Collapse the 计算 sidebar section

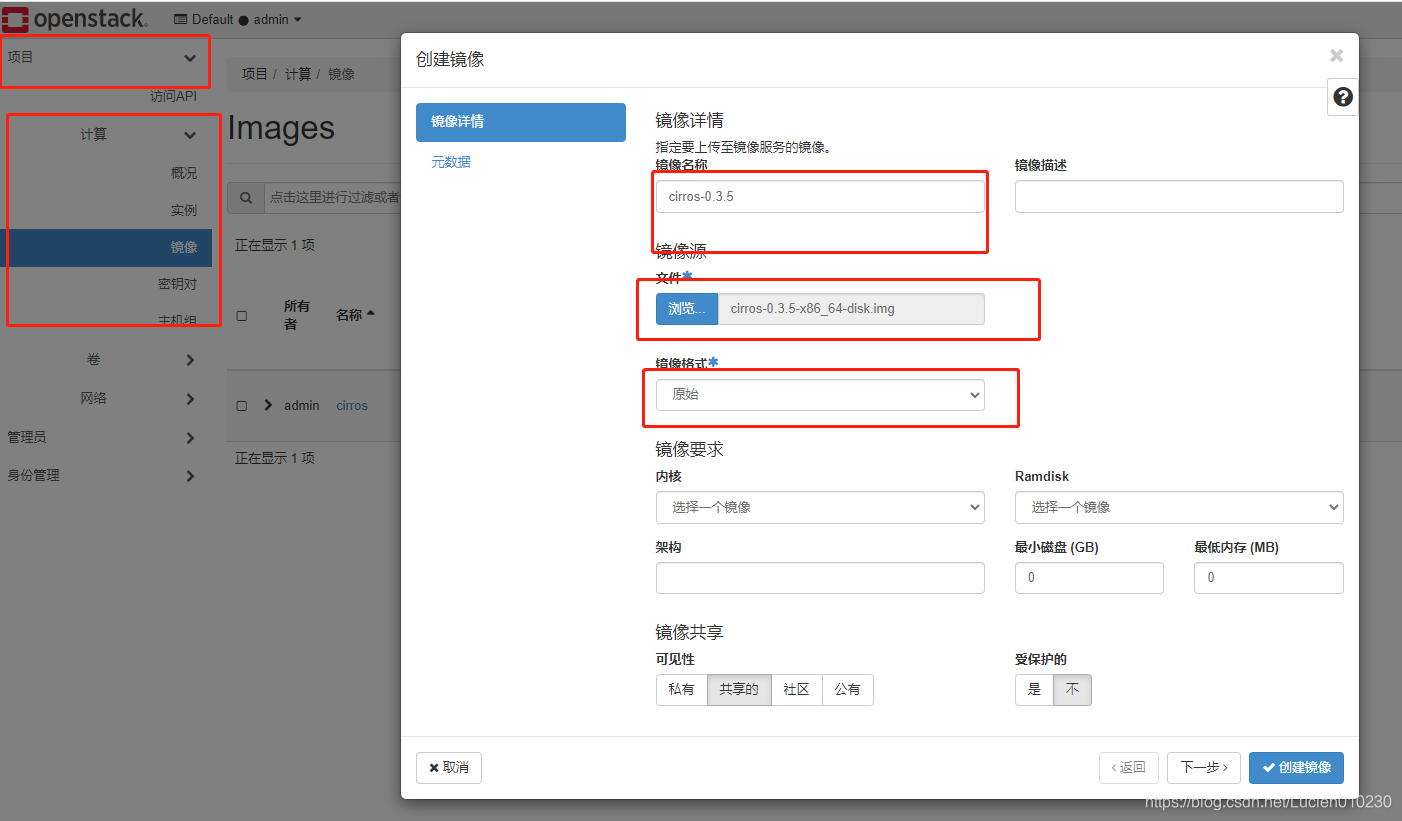pyautogui.click(x=106, y=134)
